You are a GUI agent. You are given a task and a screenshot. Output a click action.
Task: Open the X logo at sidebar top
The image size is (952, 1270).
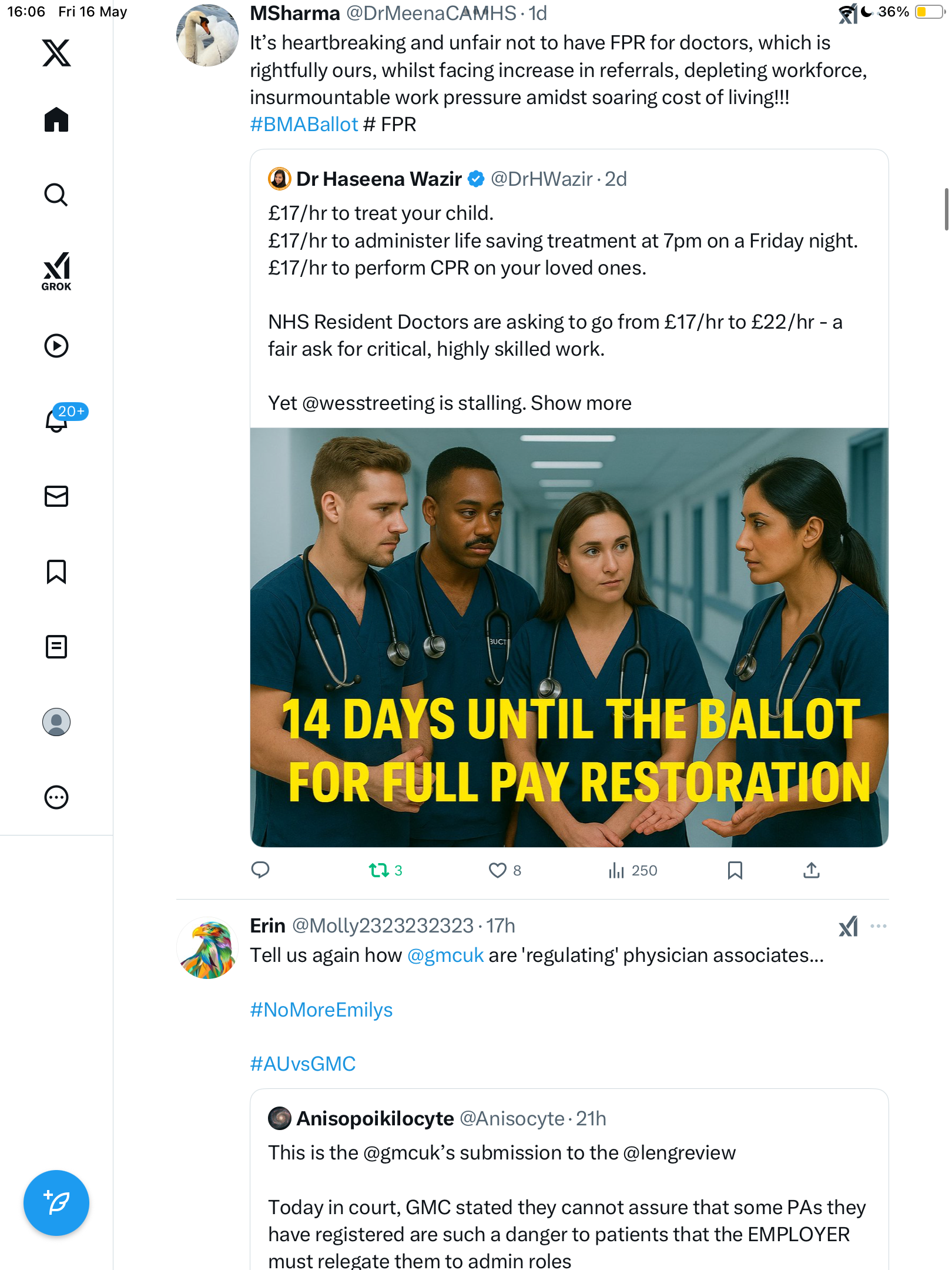56,53
